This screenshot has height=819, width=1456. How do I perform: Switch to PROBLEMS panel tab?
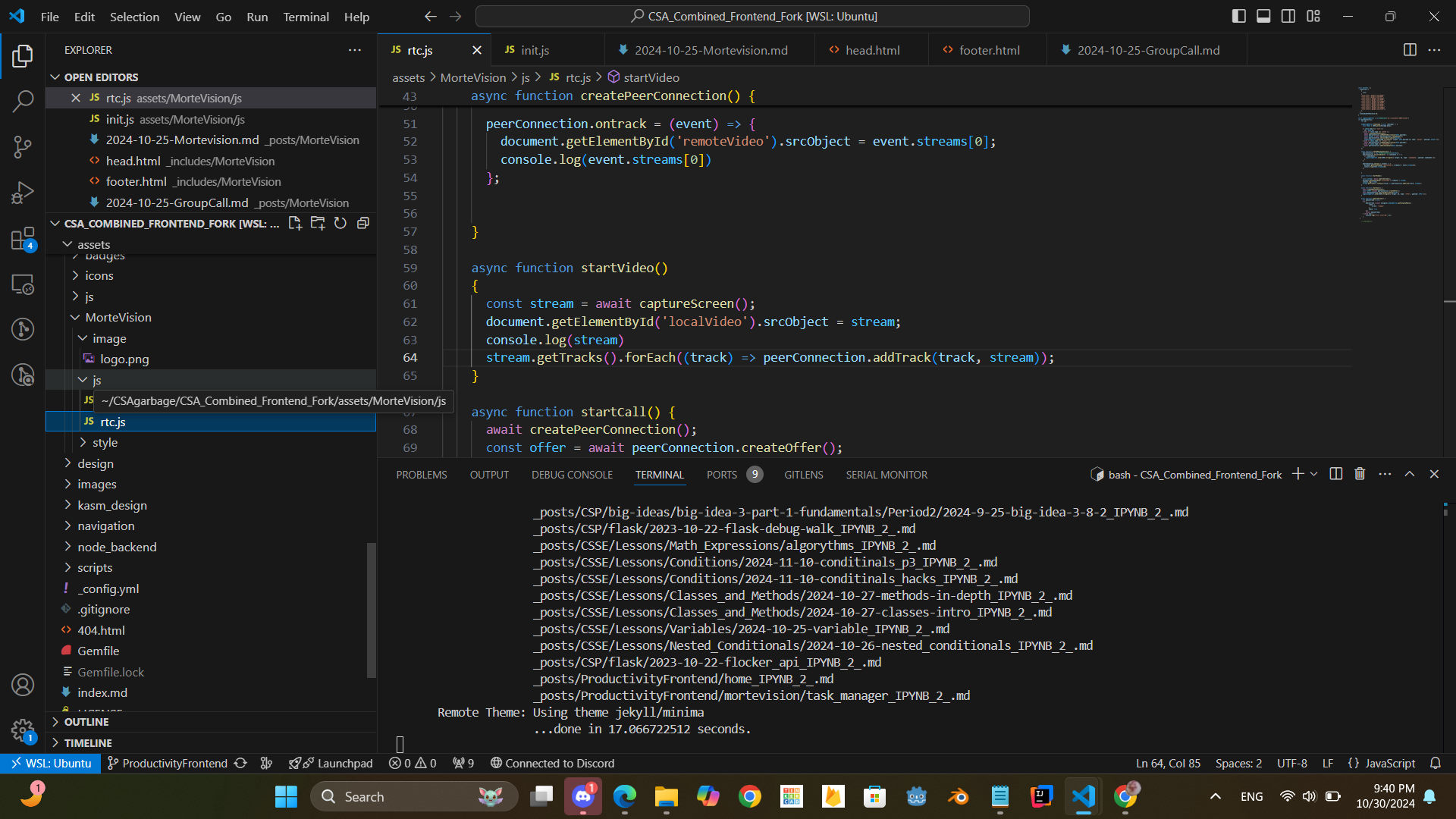pos(421,475)
